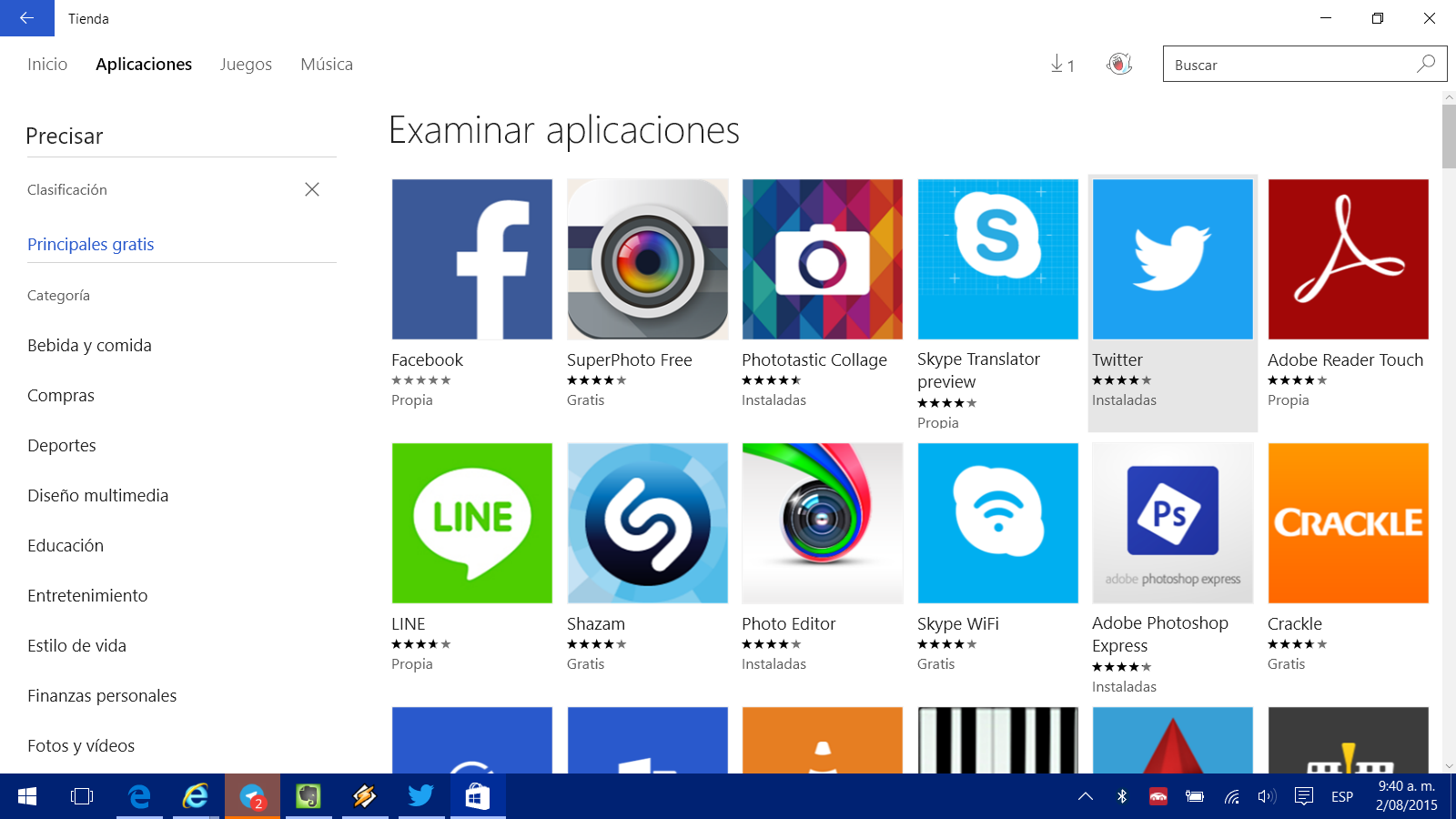The height and width of the screenshot is (819, 1456).
Task: Choose the Finanzas personales category
Action: click(102, 696)
